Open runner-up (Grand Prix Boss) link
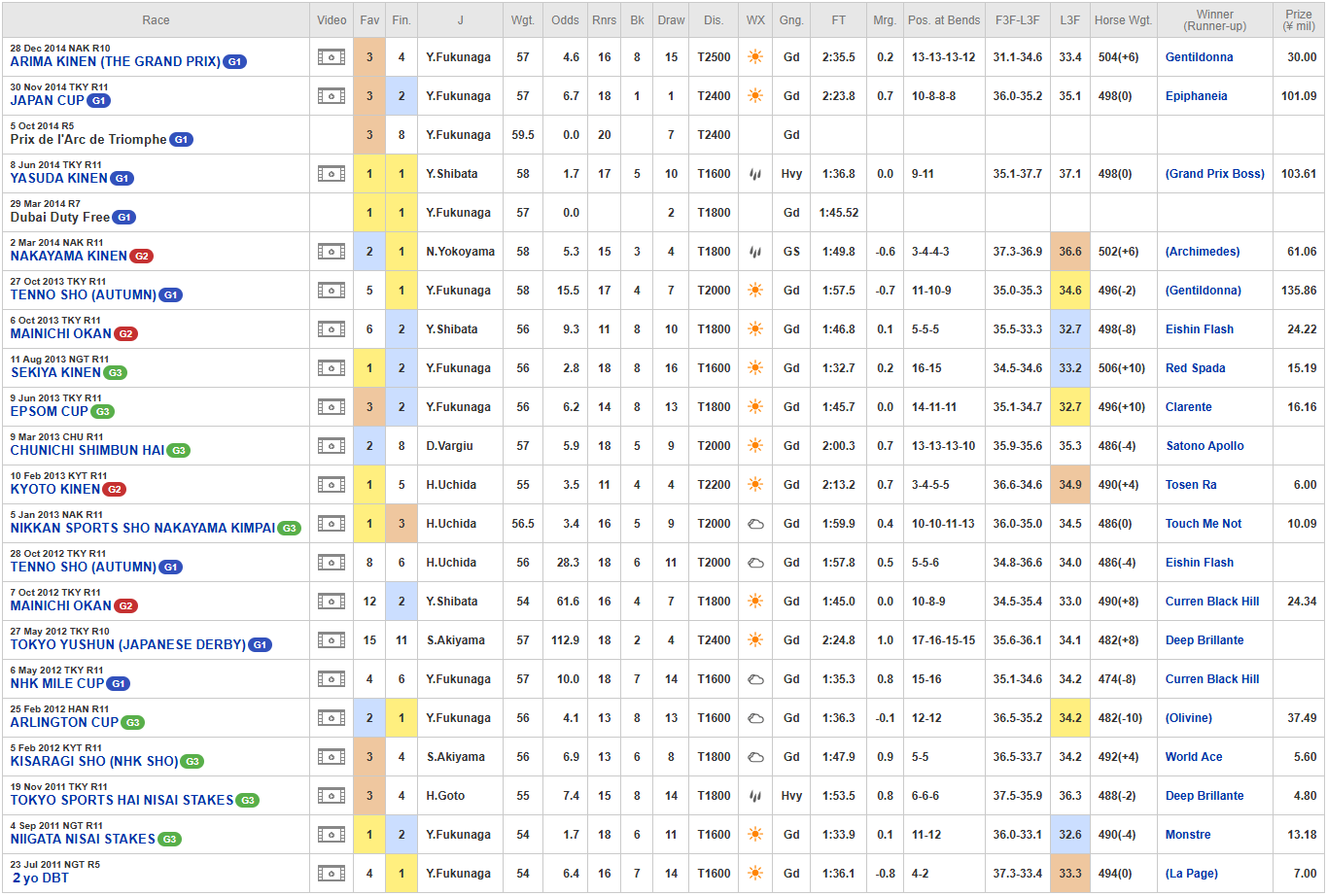The width and height of the screenshot is (1327, 896). click(1215, 174)
